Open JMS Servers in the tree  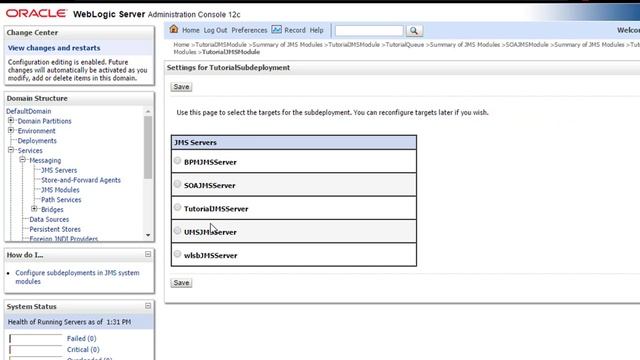click(x=59, y=170)
